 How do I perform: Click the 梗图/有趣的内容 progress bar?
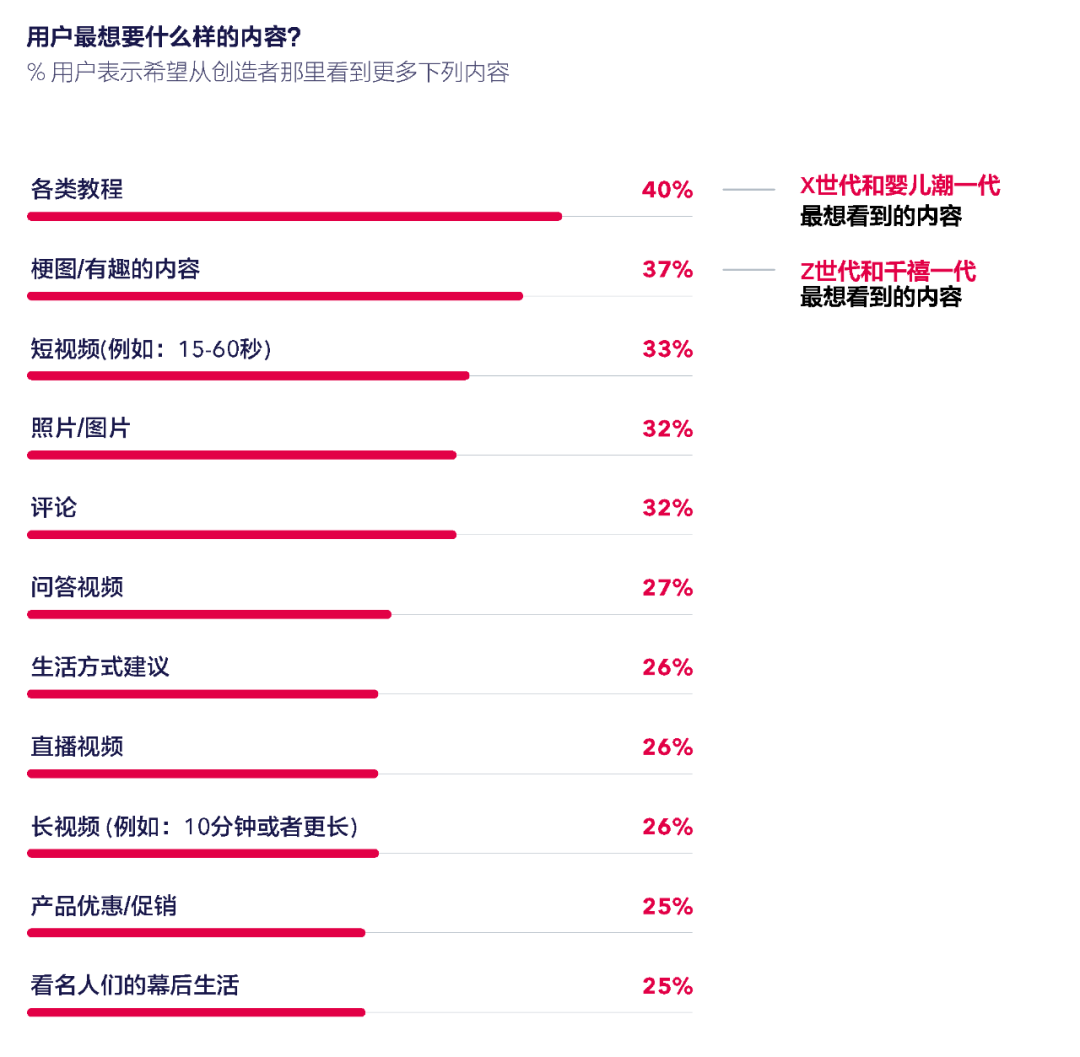click(x=275, y=296)
